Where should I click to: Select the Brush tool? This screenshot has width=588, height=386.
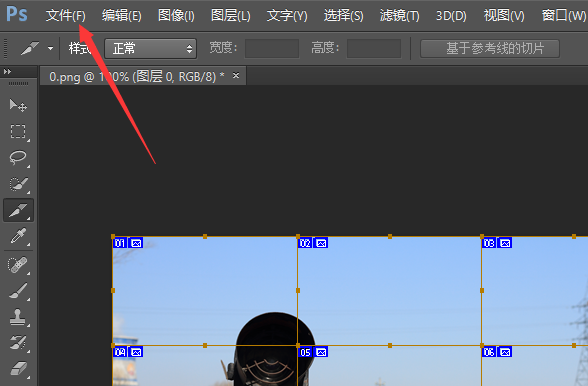18,291
